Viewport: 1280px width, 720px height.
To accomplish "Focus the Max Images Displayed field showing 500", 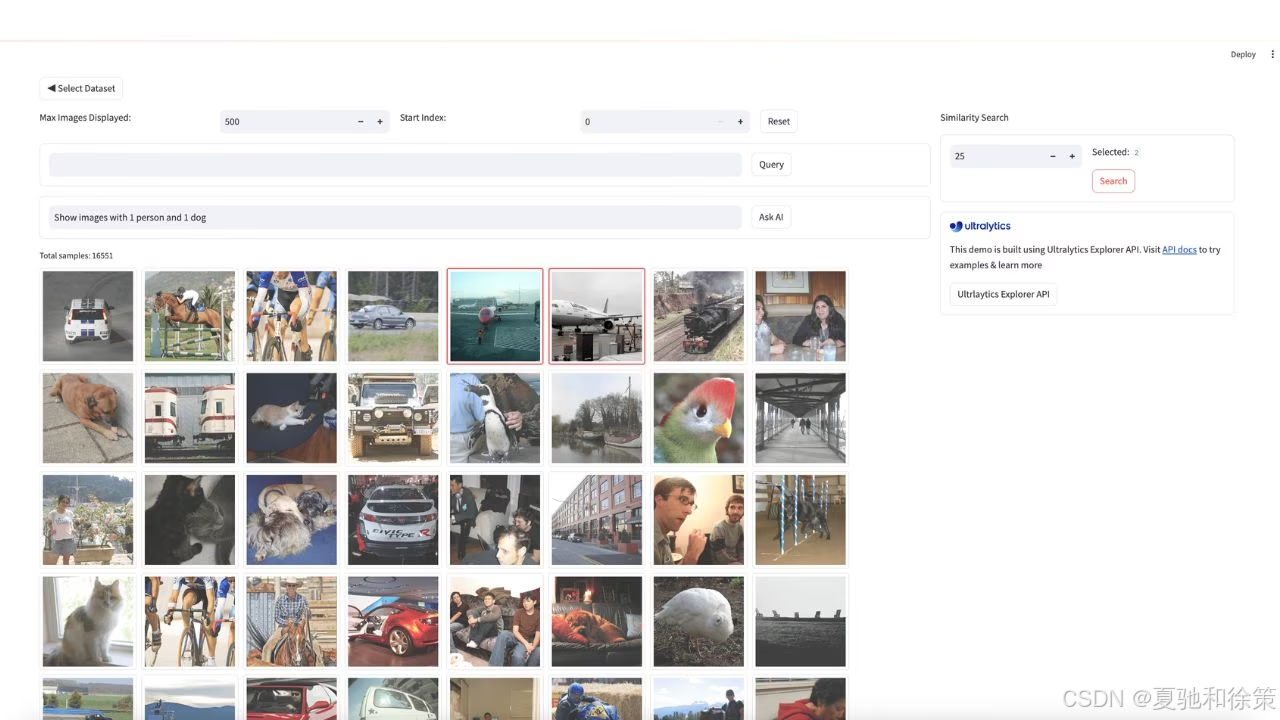I will click(286, 121).
